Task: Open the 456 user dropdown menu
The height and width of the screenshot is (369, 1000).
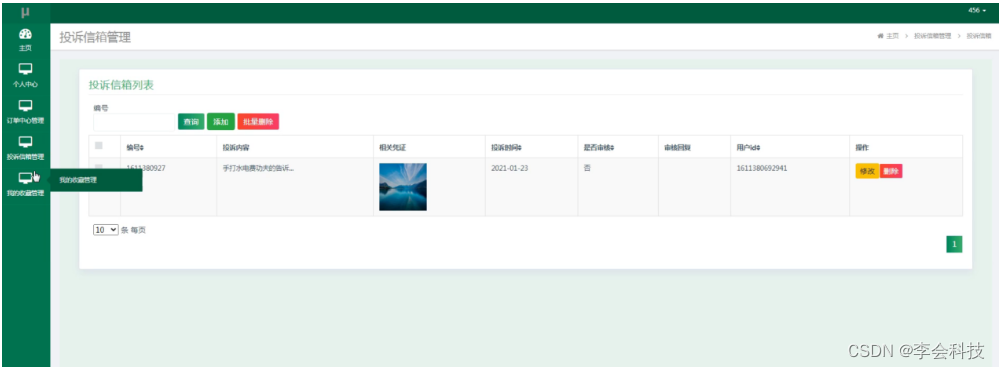Action: point(977,11)
